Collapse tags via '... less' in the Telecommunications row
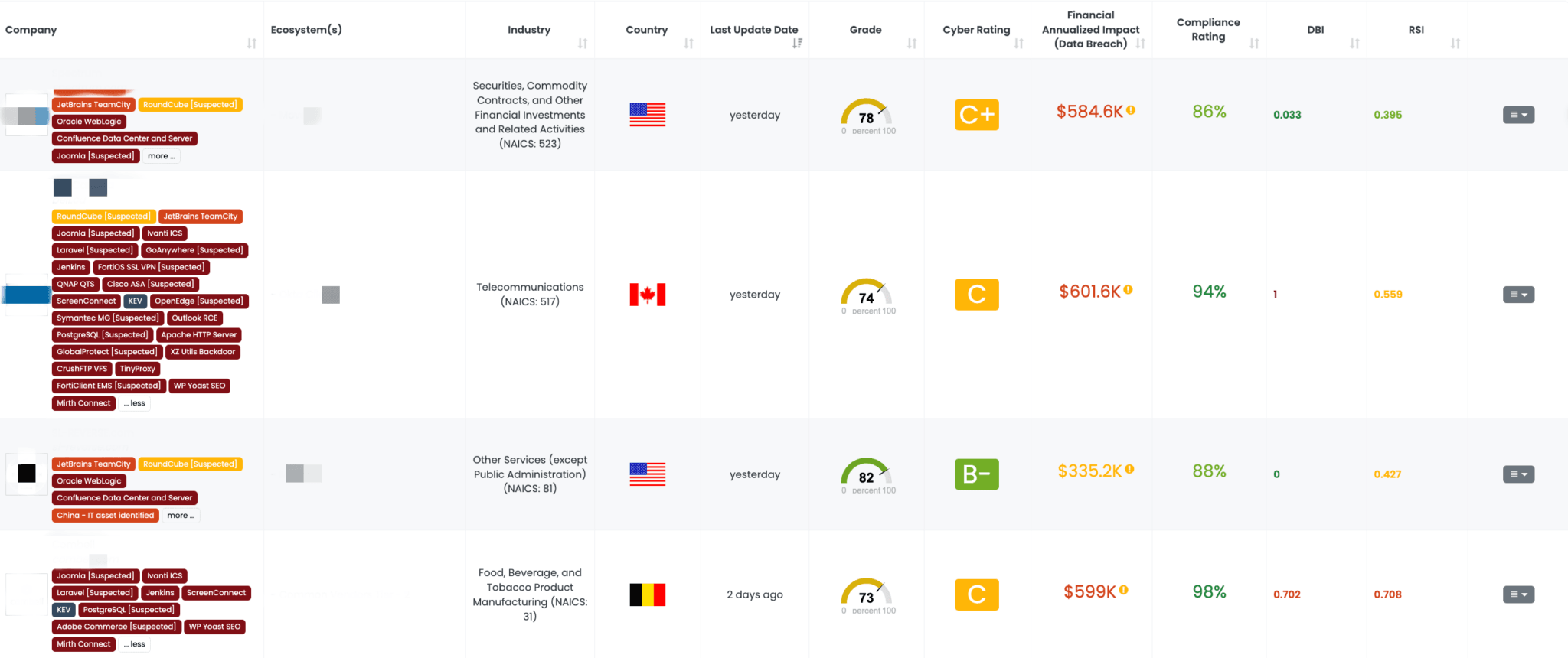 (x=134, y=403)
